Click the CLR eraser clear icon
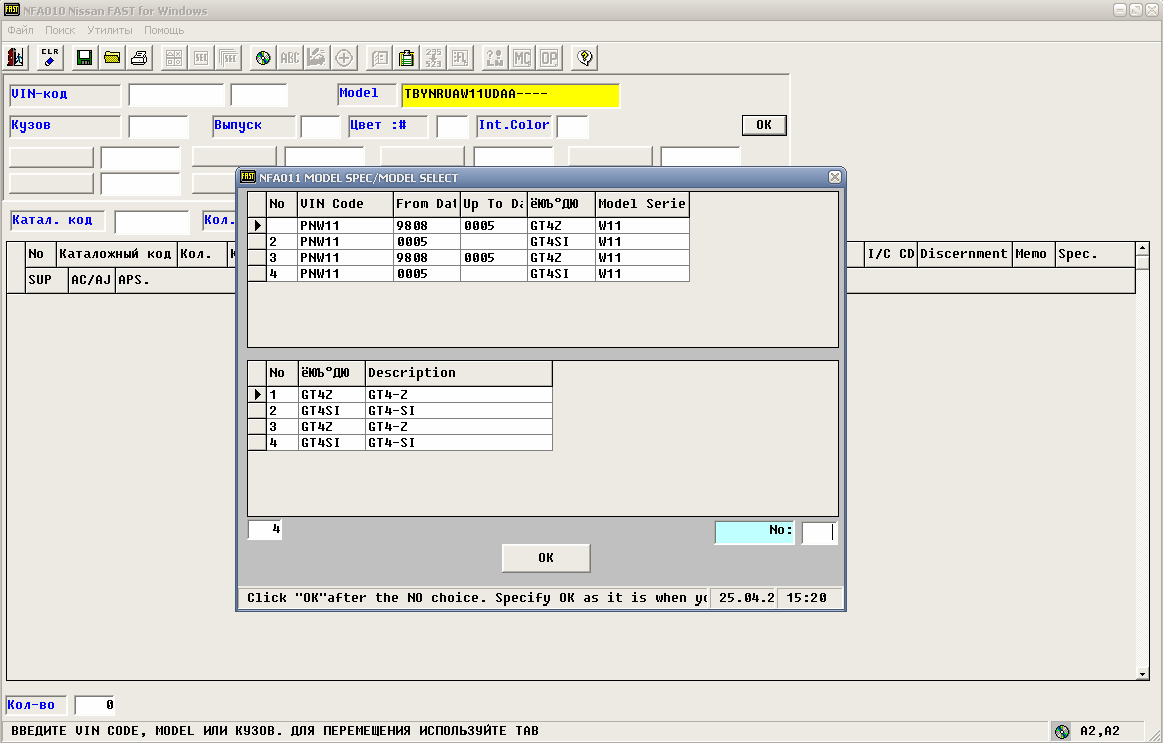The image size is (1163, 743). (x=50, y=58)
